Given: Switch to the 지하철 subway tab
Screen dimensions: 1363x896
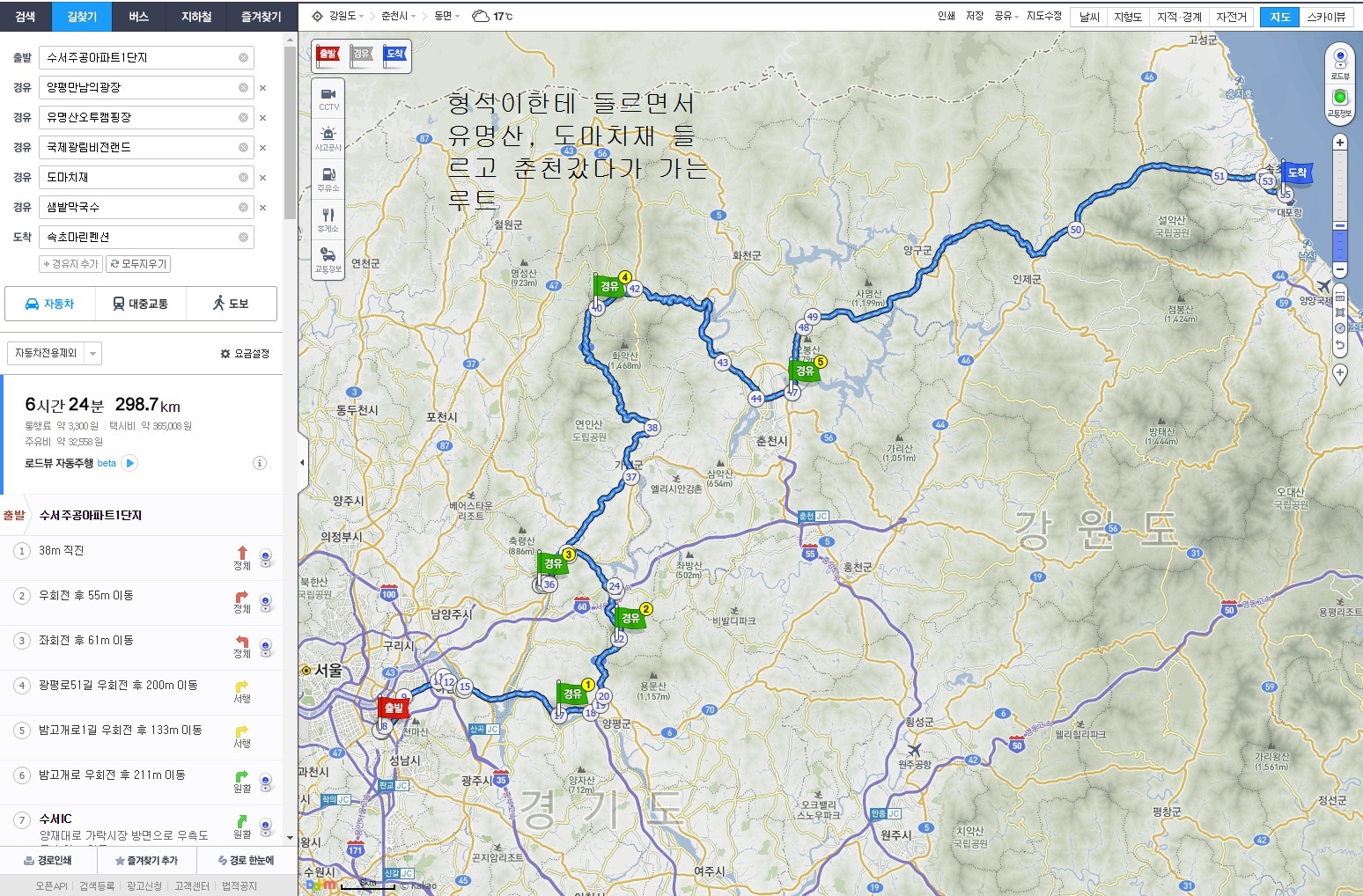Looking at the screenshot, I should point(196,17).
